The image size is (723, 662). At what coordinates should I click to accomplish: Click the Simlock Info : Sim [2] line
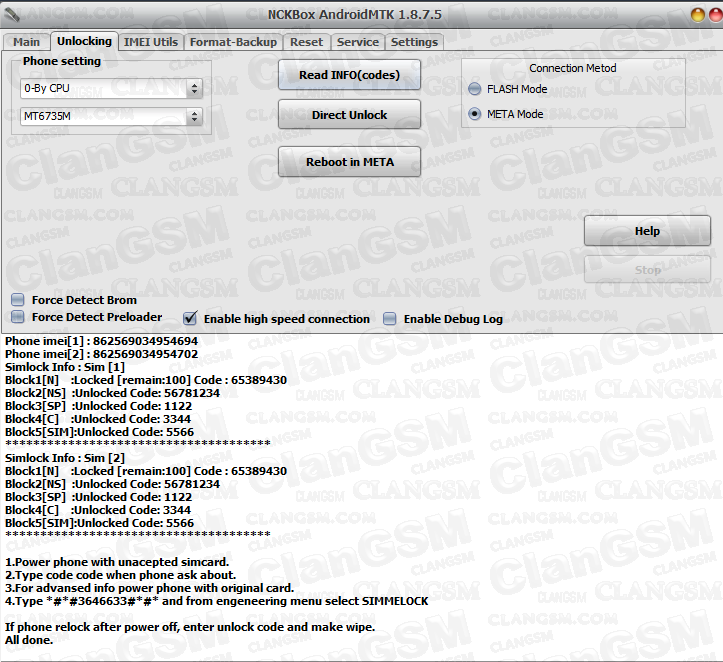click(x=65, y=457)
